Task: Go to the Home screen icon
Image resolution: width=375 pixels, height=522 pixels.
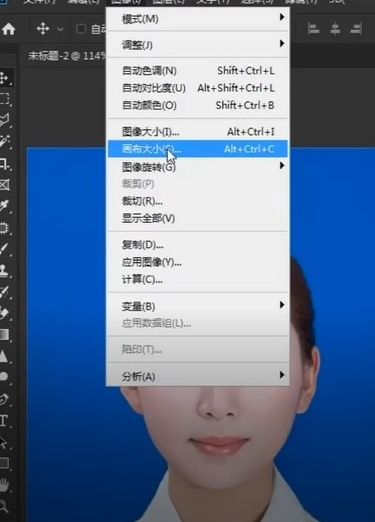Action: tap(8, 29)
